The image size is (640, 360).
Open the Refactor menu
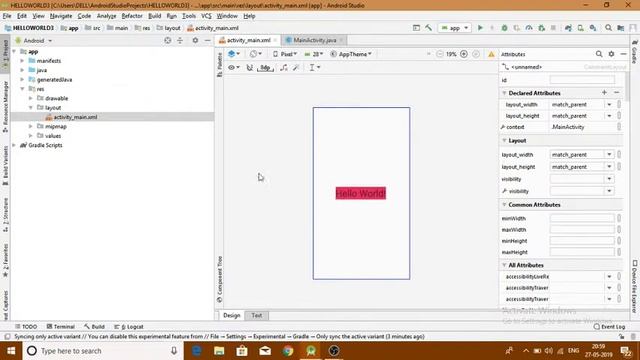(132, 16)
